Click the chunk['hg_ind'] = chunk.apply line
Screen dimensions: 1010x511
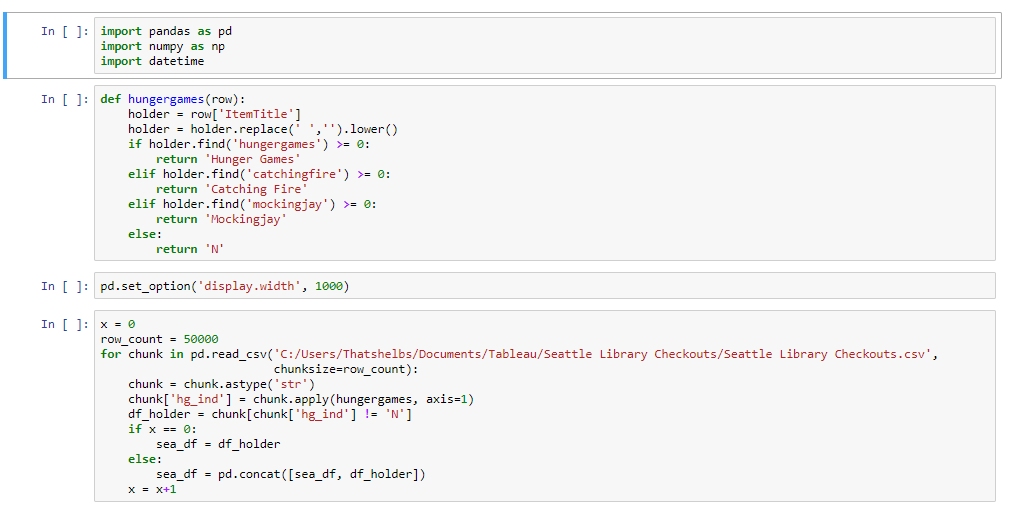(301, 399)
